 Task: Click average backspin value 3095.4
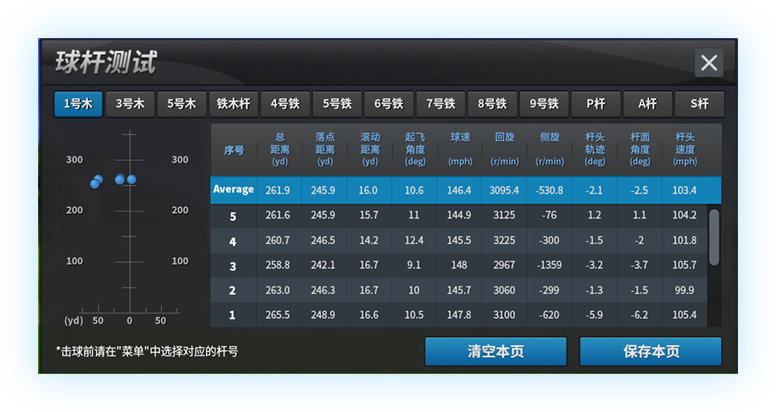pyautogui.click(x=504, y=190)
